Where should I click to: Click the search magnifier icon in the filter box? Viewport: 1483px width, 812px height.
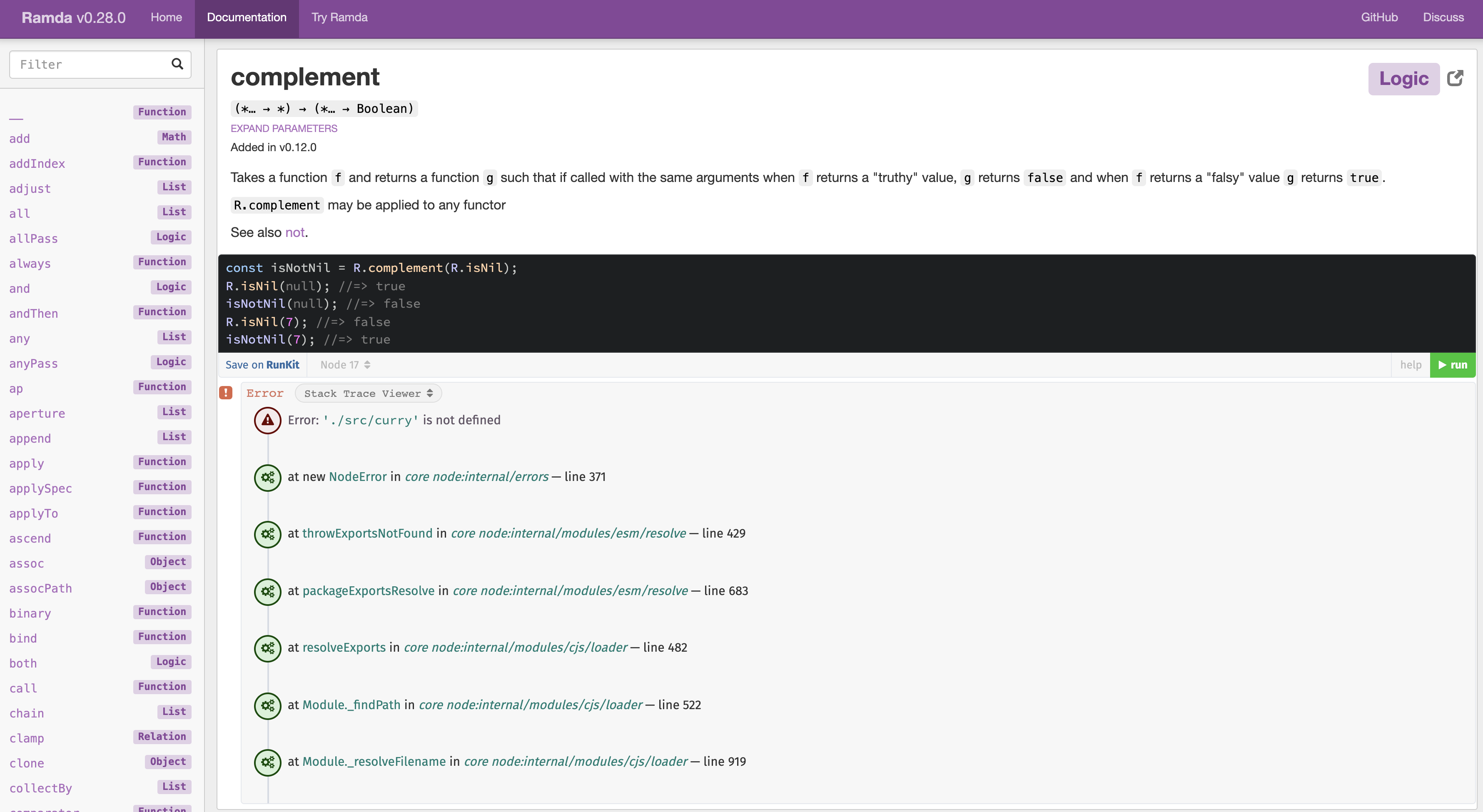pyautogui.click(x=177, y=64)
